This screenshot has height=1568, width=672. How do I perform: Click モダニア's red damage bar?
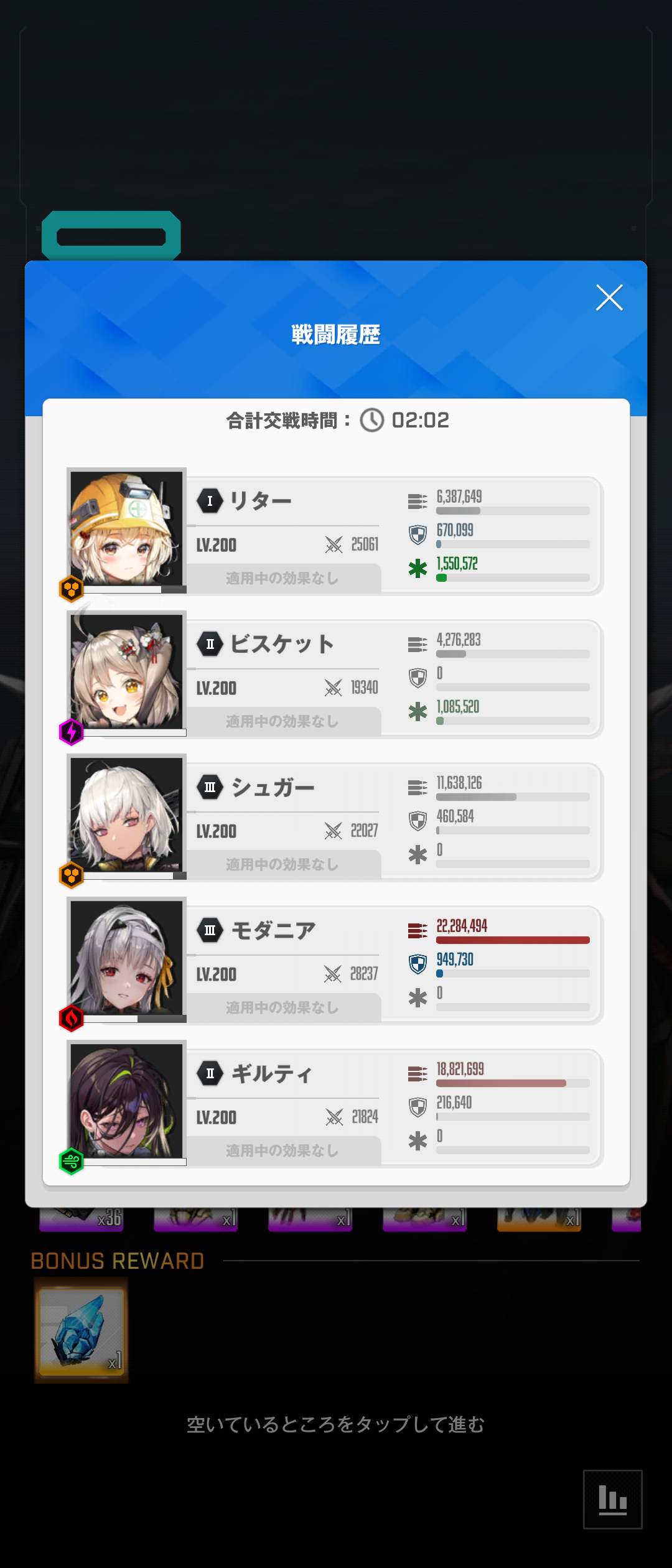[x=513, y=940]
